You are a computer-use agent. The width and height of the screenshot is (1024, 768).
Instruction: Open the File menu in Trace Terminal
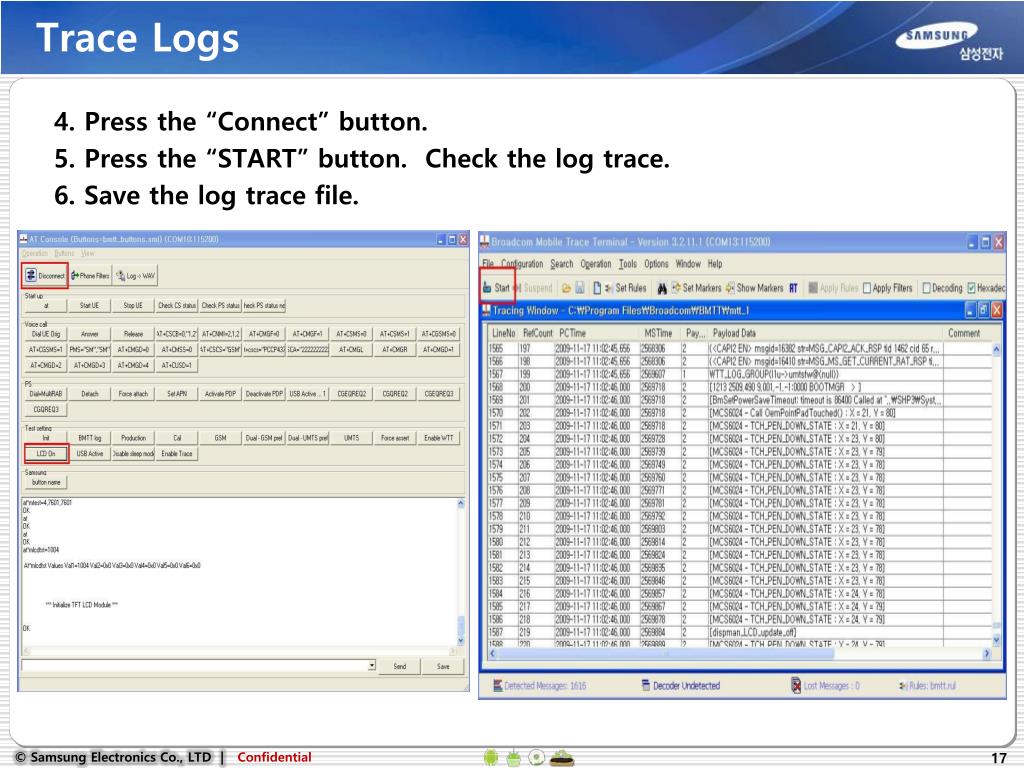coord(488,264)
